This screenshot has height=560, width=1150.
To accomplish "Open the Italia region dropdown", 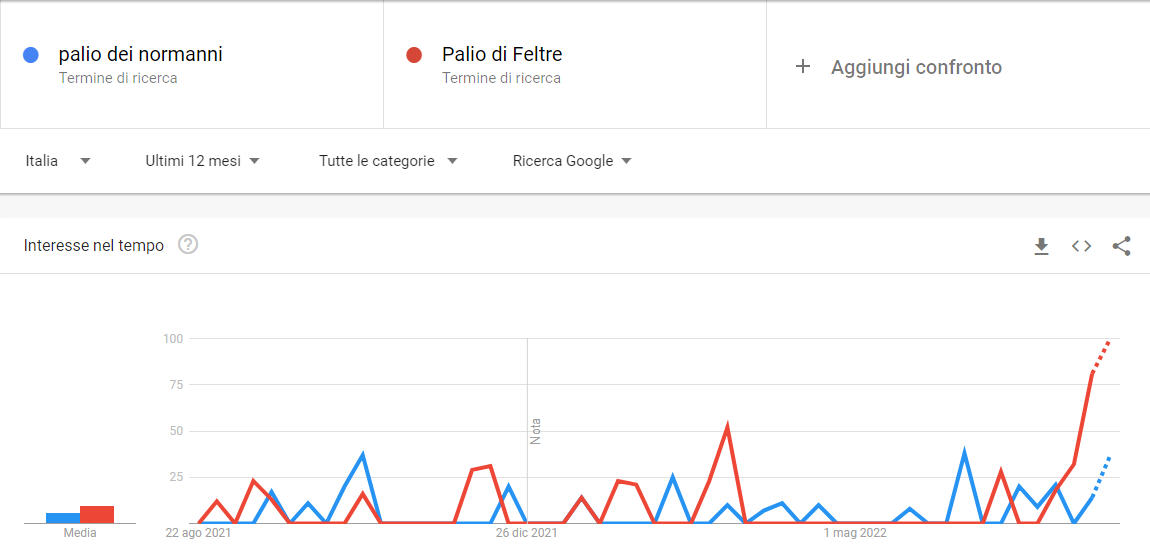I will coord(59,161).
